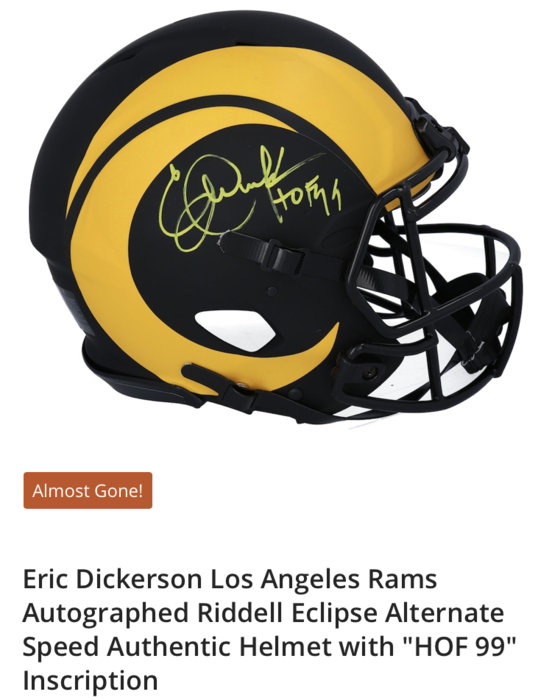Click the yellow autograph on the helmet

223,196
